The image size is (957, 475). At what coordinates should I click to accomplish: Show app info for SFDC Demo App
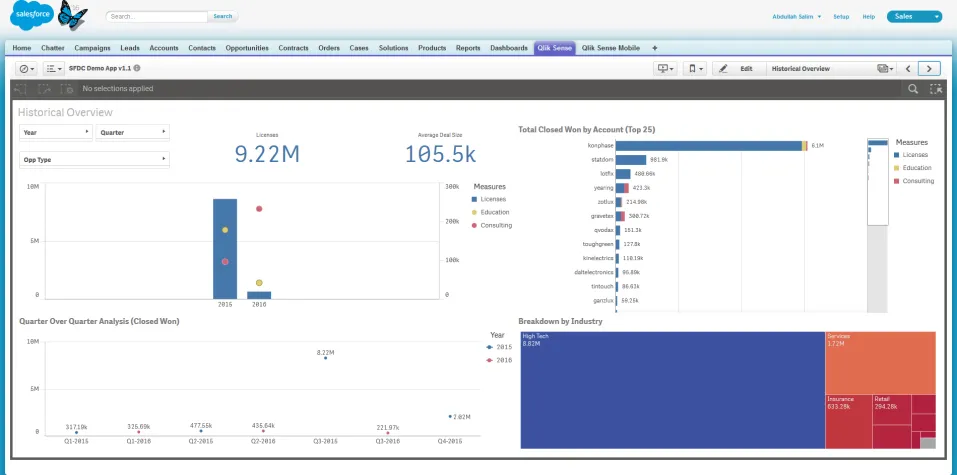tap(137, 68)
